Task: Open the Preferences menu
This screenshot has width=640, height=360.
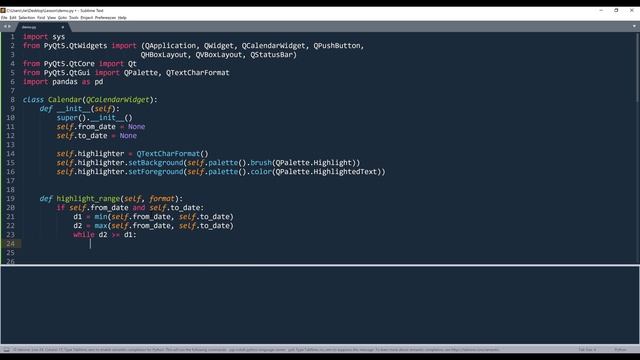Action: (105, 18)
